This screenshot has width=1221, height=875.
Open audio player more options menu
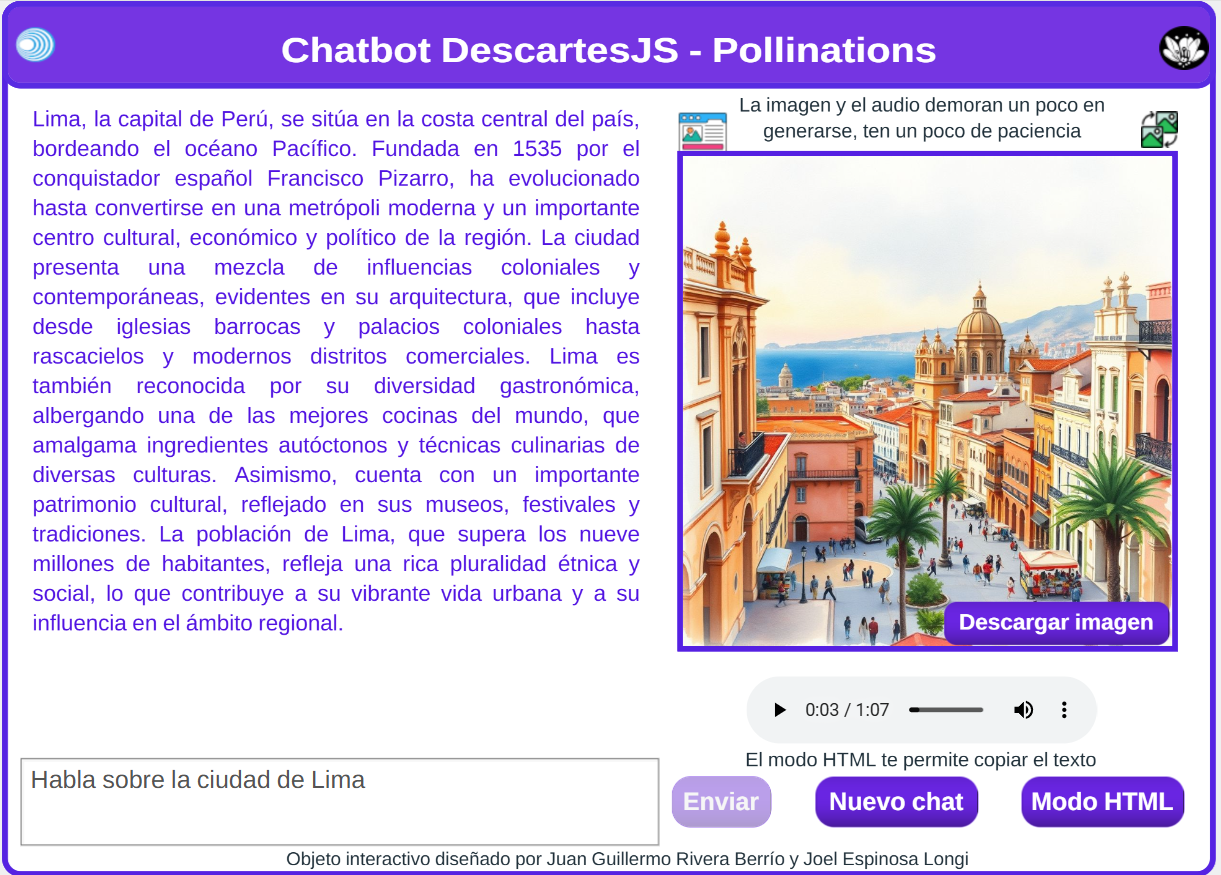pos(1064,710)
